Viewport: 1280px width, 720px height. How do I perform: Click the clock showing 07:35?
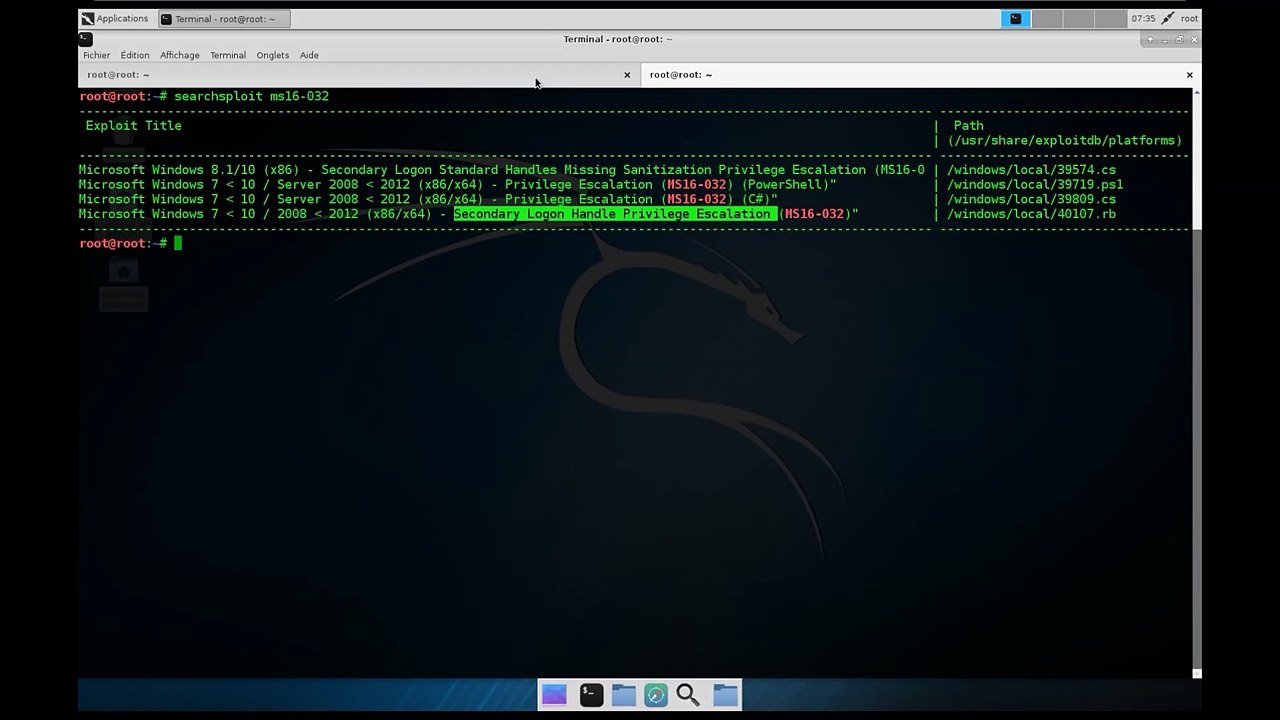pos(1143,18)
